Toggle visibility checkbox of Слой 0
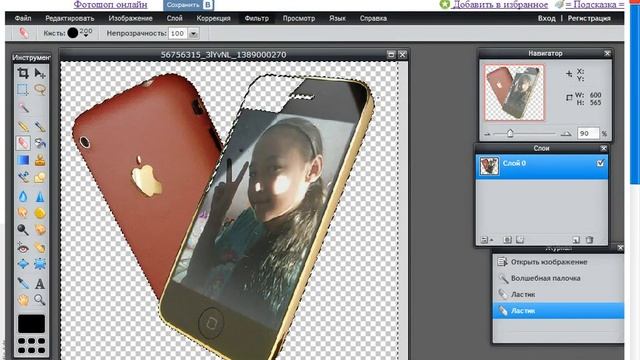 point(600,163)
